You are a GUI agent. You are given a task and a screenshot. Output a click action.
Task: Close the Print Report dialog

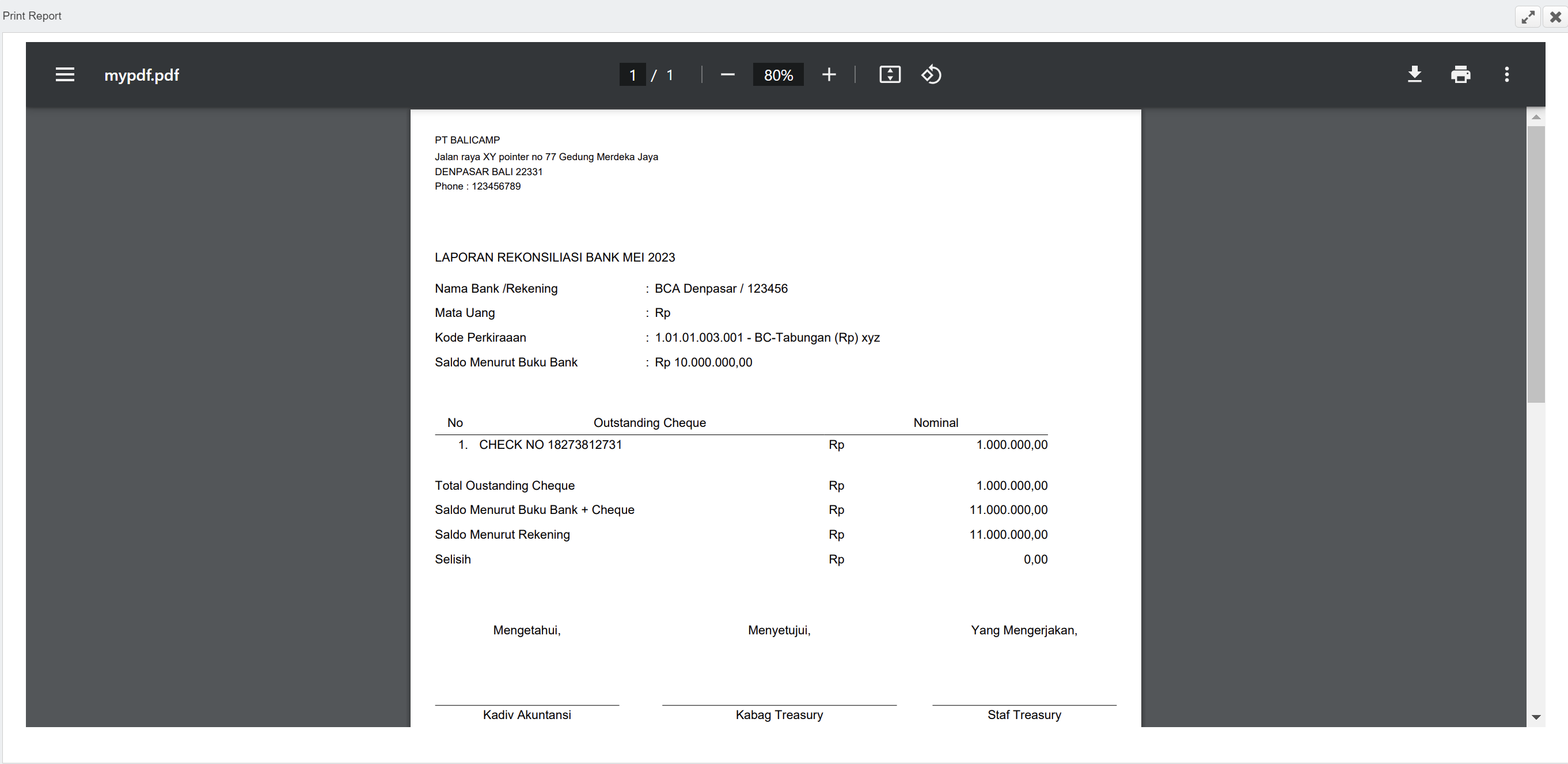(x=1555, y=17)
